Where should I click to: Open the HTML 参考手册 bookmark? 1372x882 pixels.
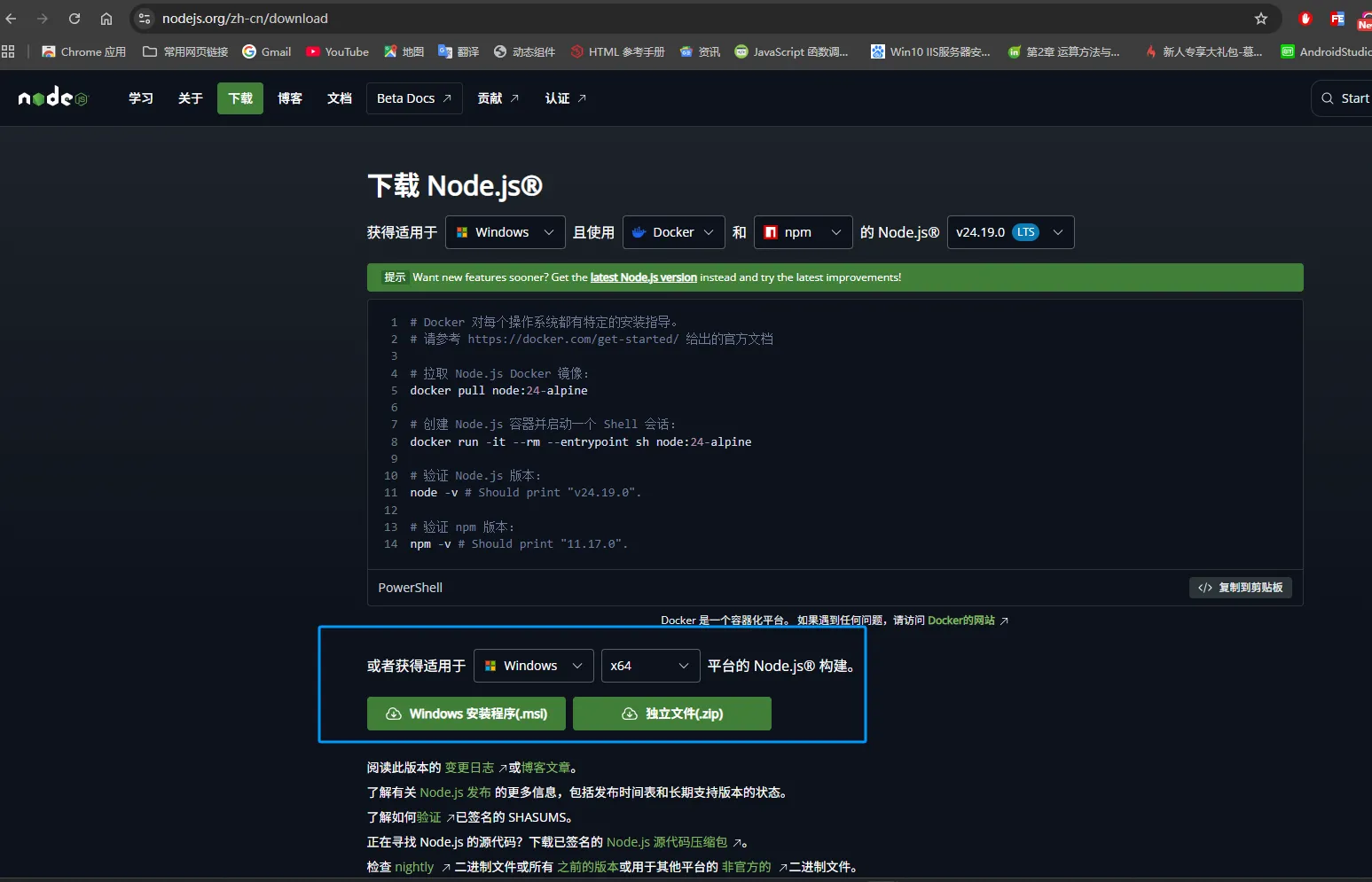coord(617,52)
